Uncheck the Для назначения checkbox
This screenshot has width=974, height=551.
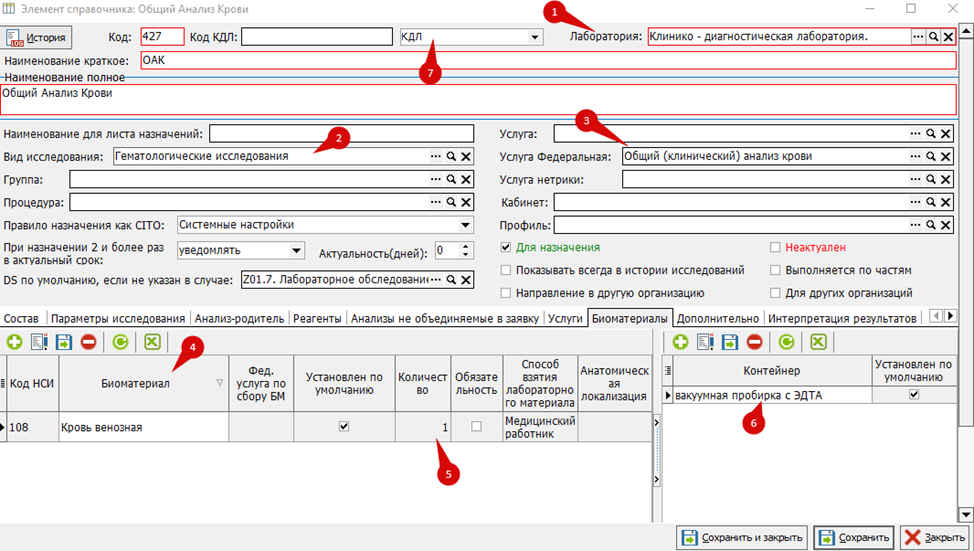click(x=506, y=247)
